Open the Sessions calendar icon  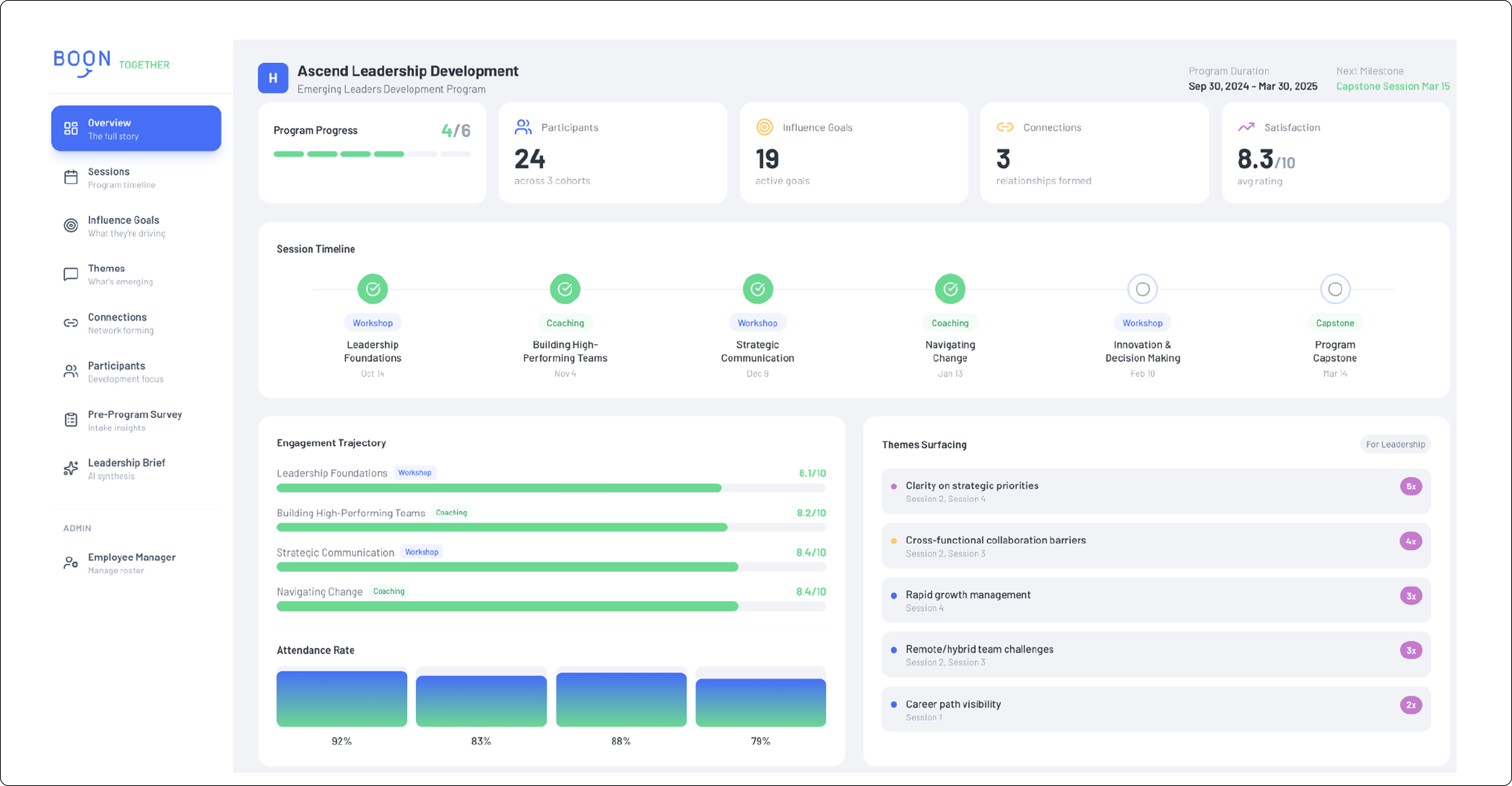click(70, 177)
